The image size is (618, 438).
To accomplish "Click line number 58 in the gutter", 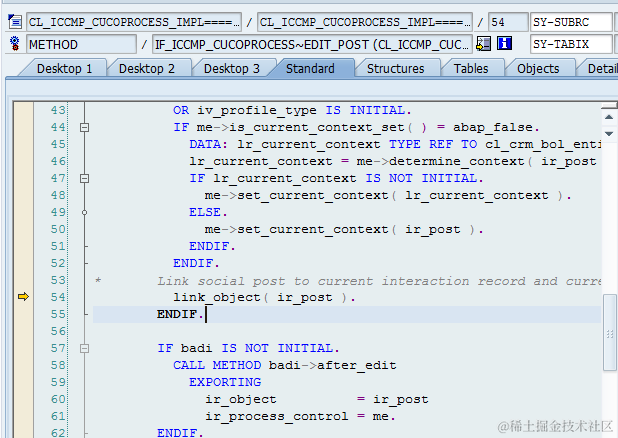I will point(58,365).
